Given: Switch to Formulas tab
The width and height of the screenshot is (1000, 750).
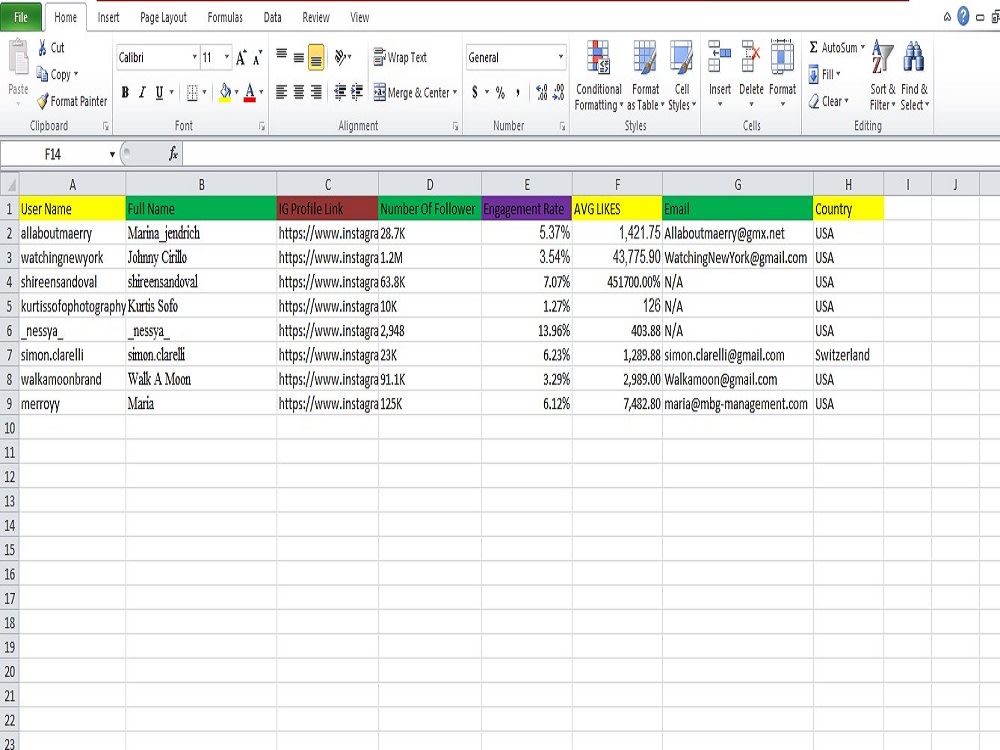Looking at the screenshot, I should point(225,17).
